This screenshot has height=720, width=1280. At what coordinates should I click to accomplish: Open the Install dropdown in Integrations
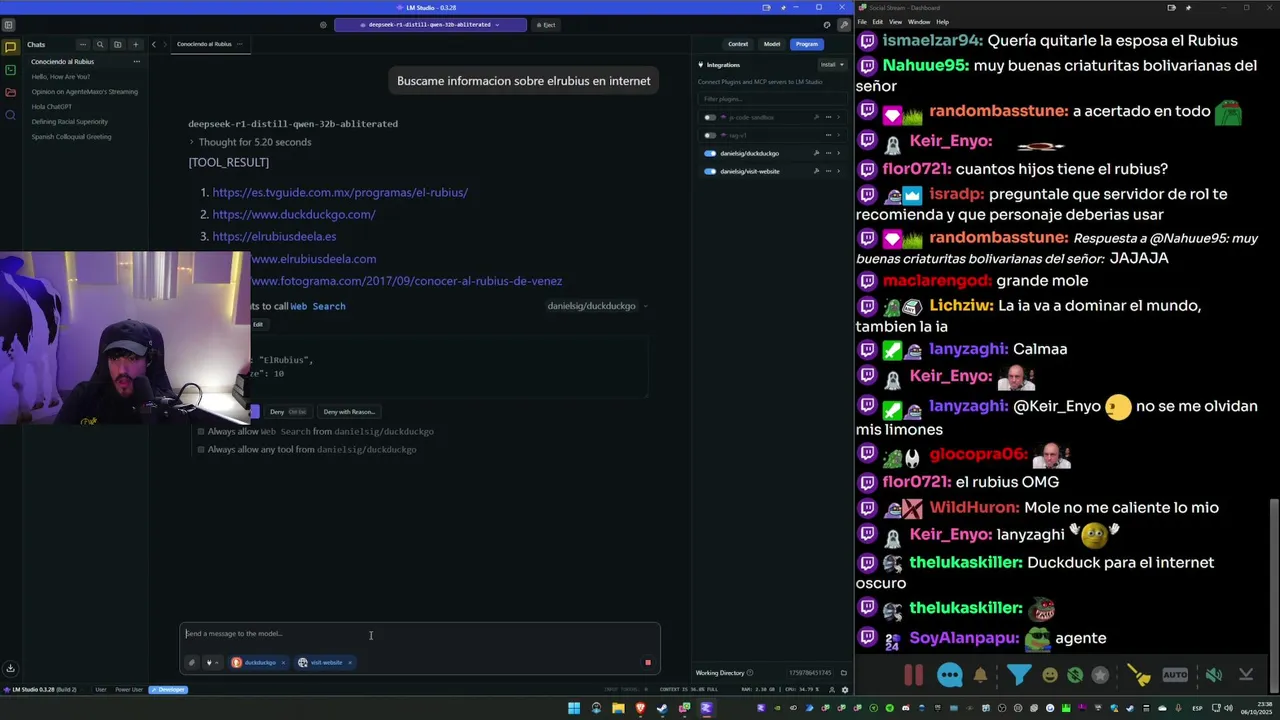(x=832, y=65)
